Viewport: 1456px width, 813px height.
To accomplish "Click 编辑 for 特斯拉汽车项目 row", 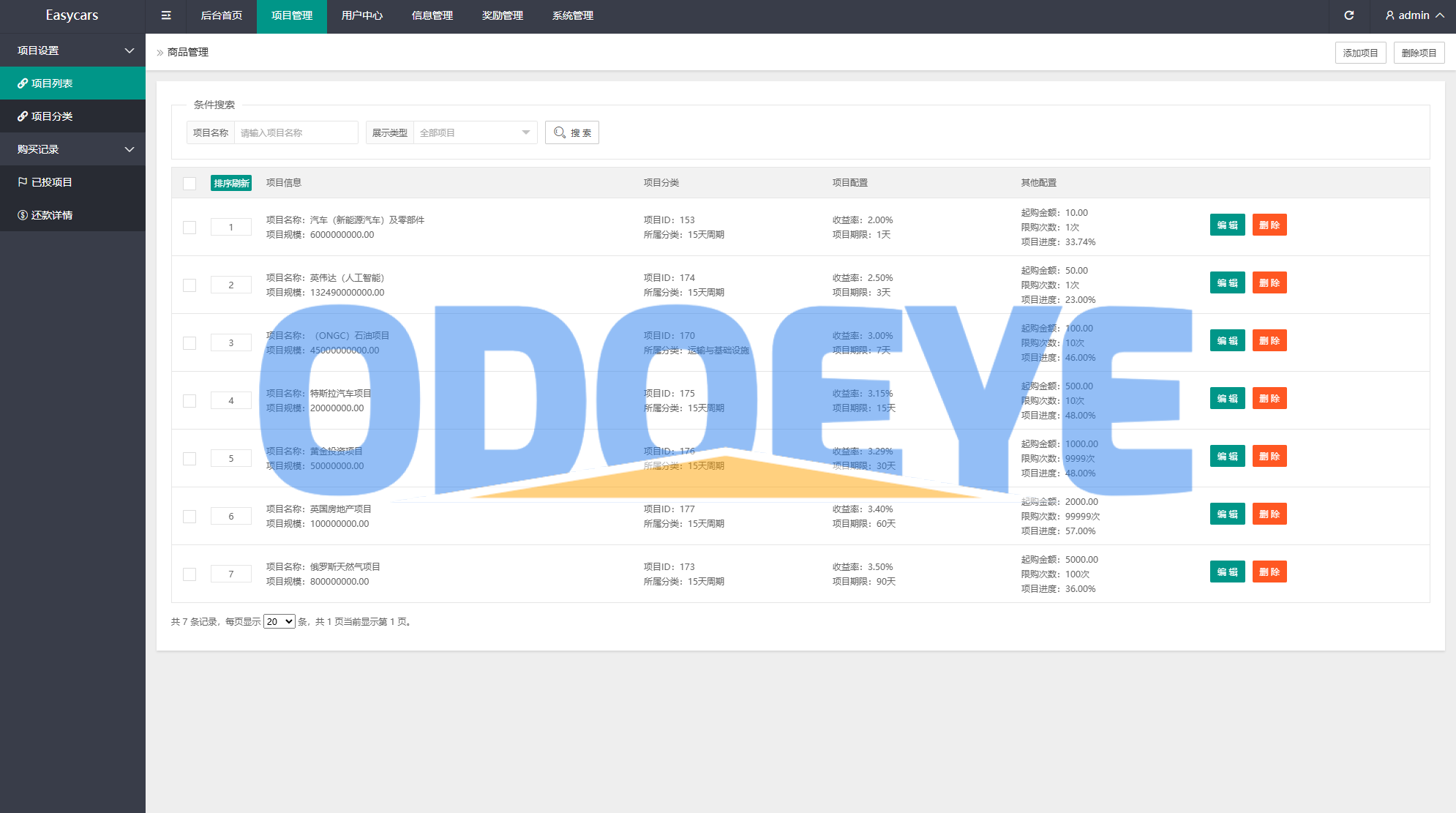I will click(x=1227, y=398).
